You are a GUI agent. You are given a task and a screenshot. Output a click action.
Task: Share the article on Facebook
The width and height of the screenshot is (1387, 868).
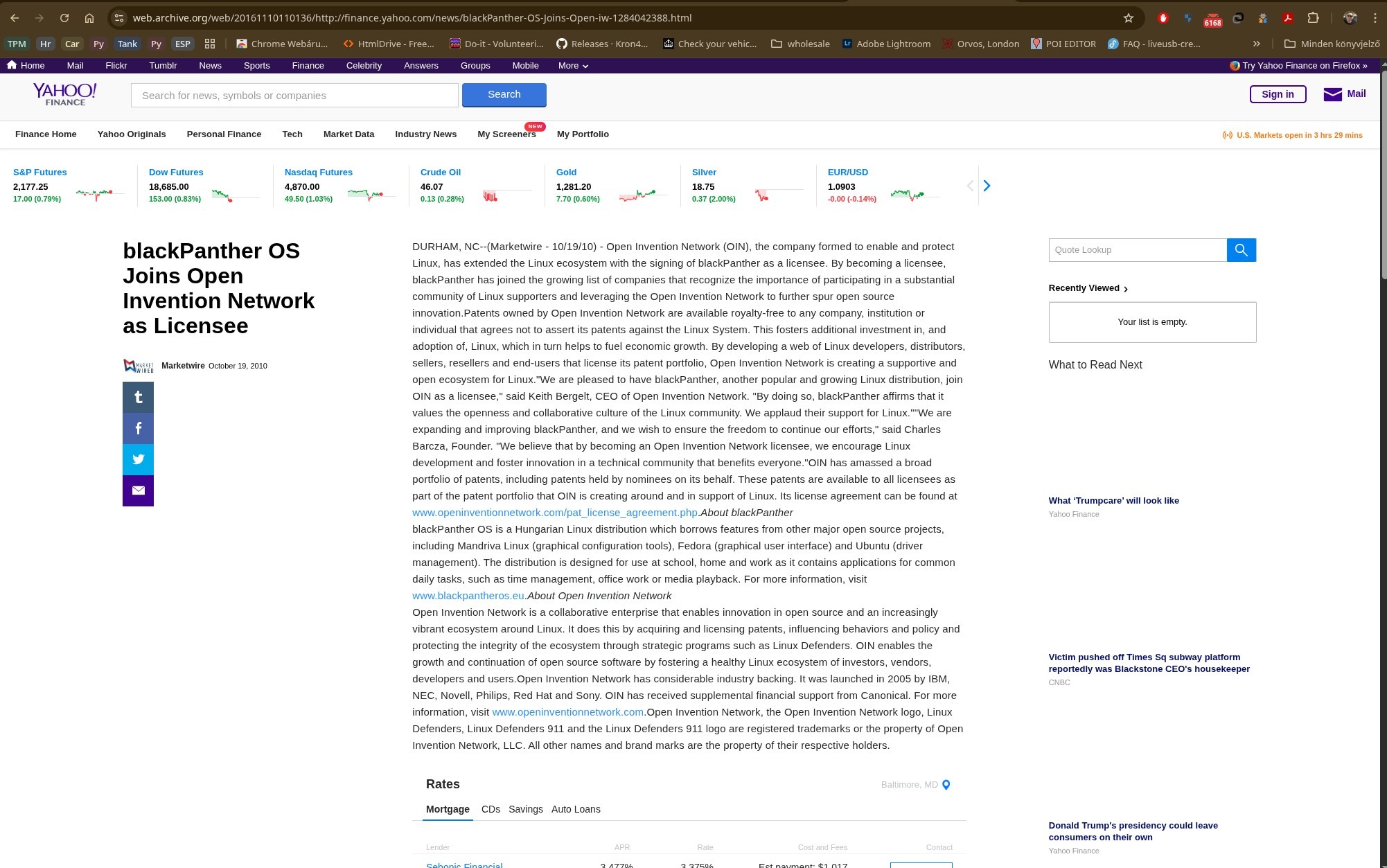[138, 428]
